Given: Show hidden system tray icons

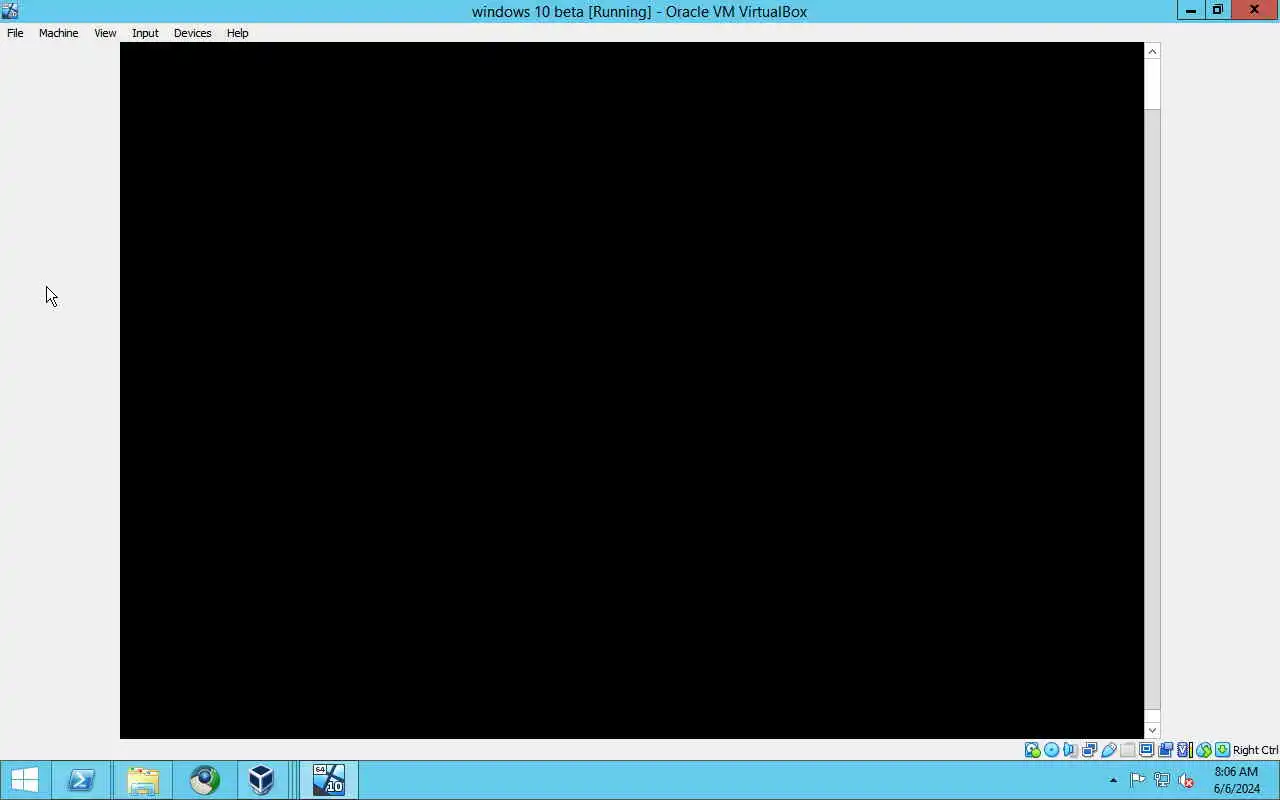Looking at the screenshot, I should tap(1113, 780).
